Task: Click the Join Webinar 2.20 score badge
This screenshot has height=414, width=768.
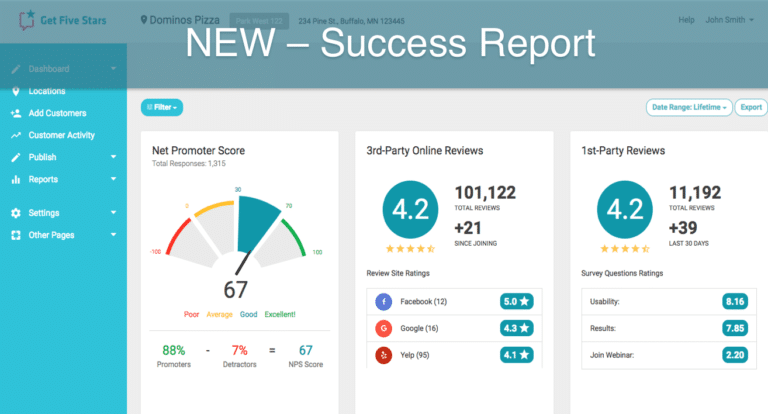Action: pos(735,355)
